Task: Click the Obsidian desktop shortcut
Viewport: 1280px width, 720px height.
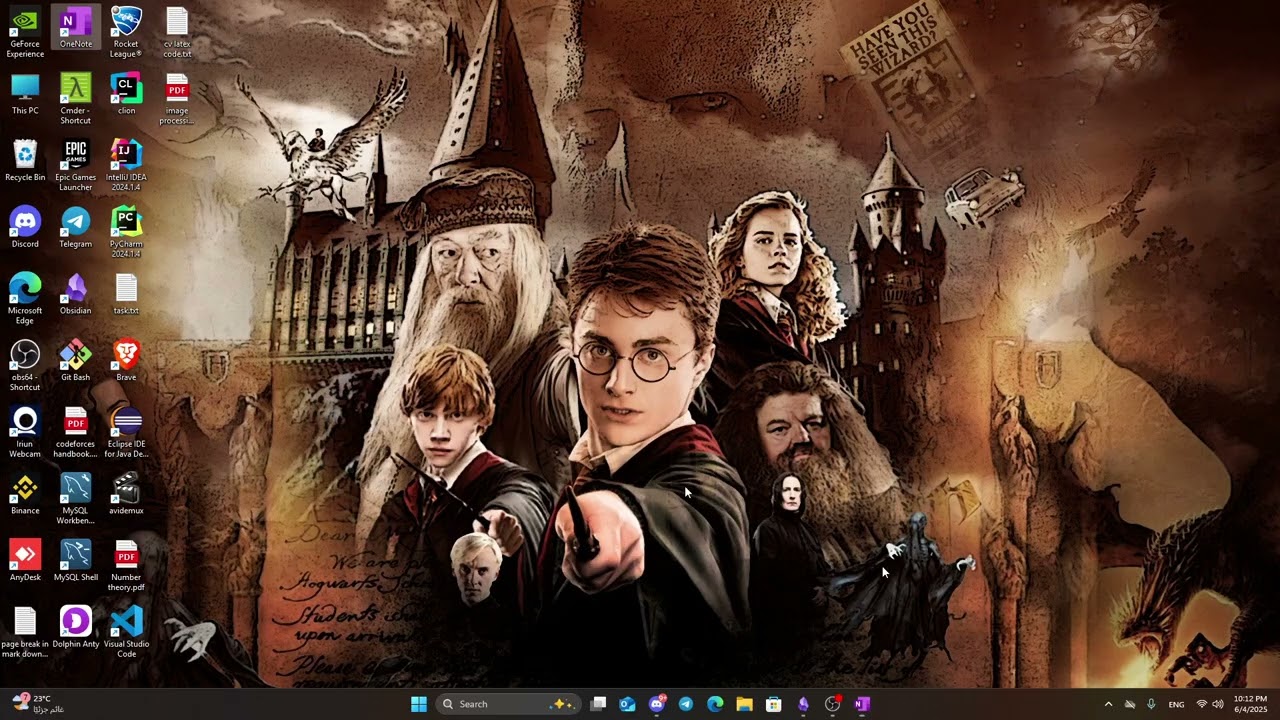Action: tap(76, 295)
